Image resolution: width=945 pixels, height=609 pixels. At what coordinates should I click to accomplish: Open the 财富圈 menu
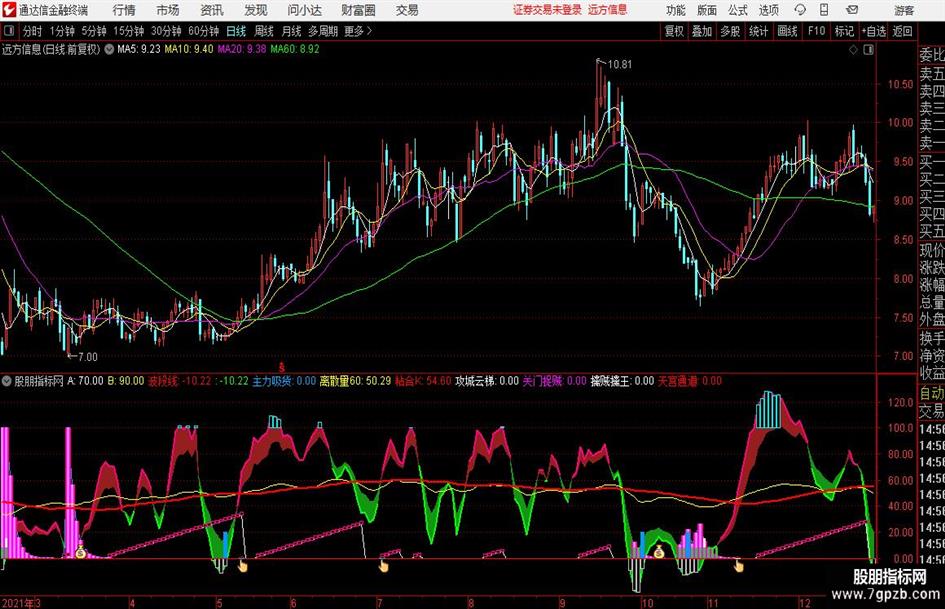[358, 10]
